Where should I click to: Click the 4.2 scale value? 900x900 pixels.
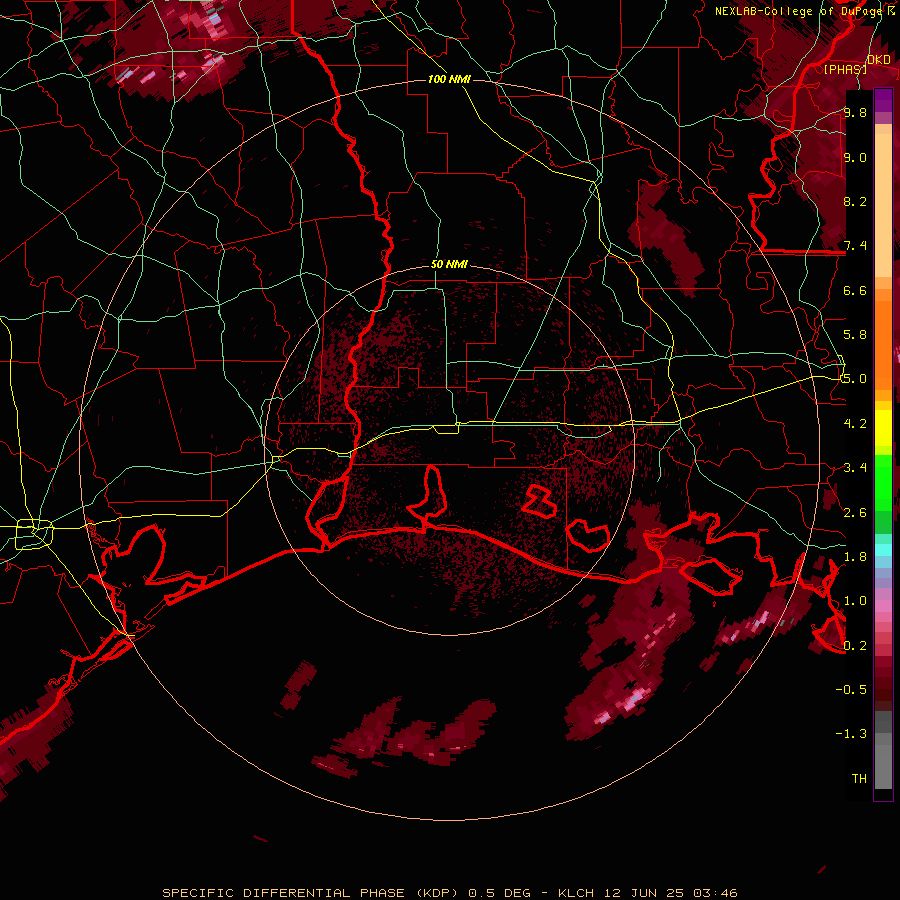(x=855, y=424)
